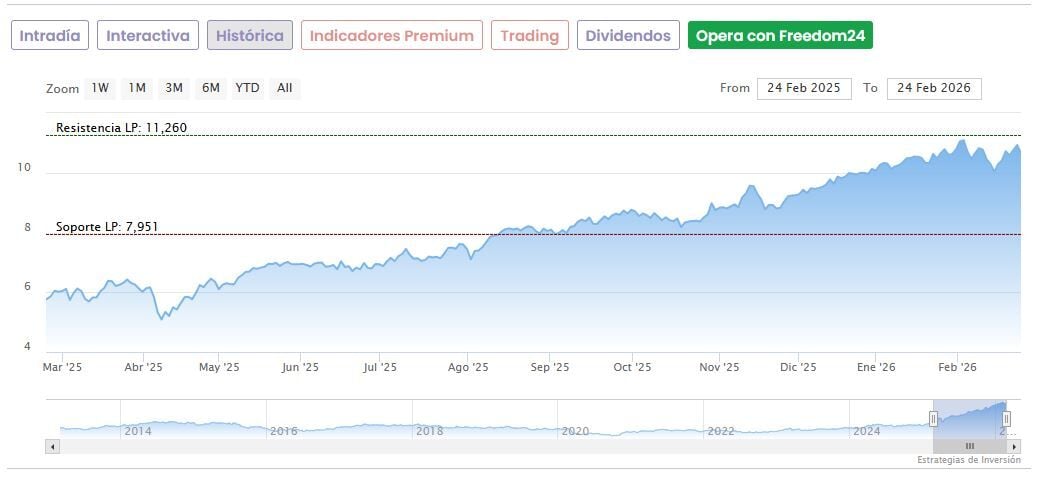Set zoom to 6M
The width and height of the screenshot is (1038, 478).
tap(210, 88)
